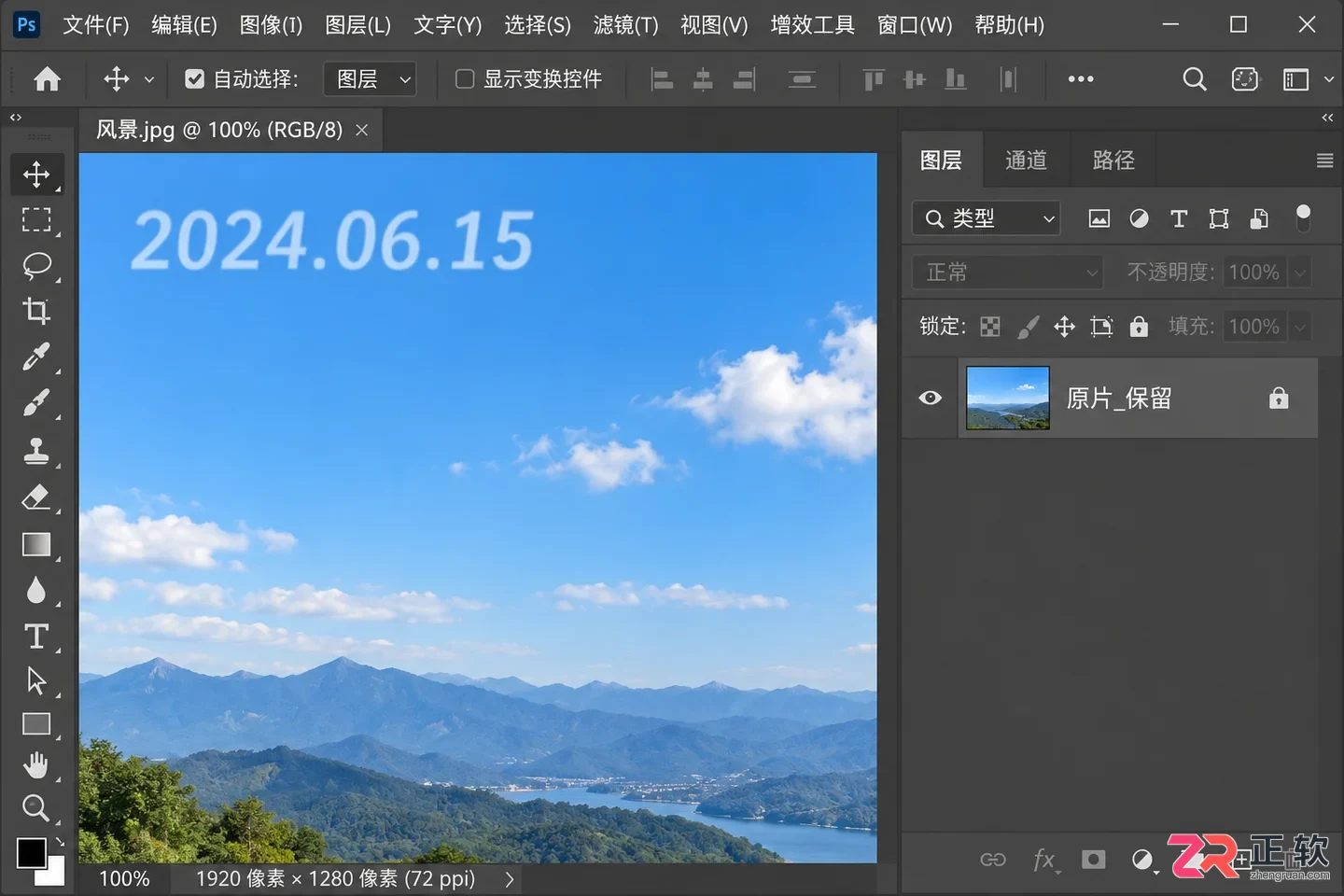Viewport: 1344px width, 896px height.
Task: Open the 图像(I) menu
Action: coord(271,25)
